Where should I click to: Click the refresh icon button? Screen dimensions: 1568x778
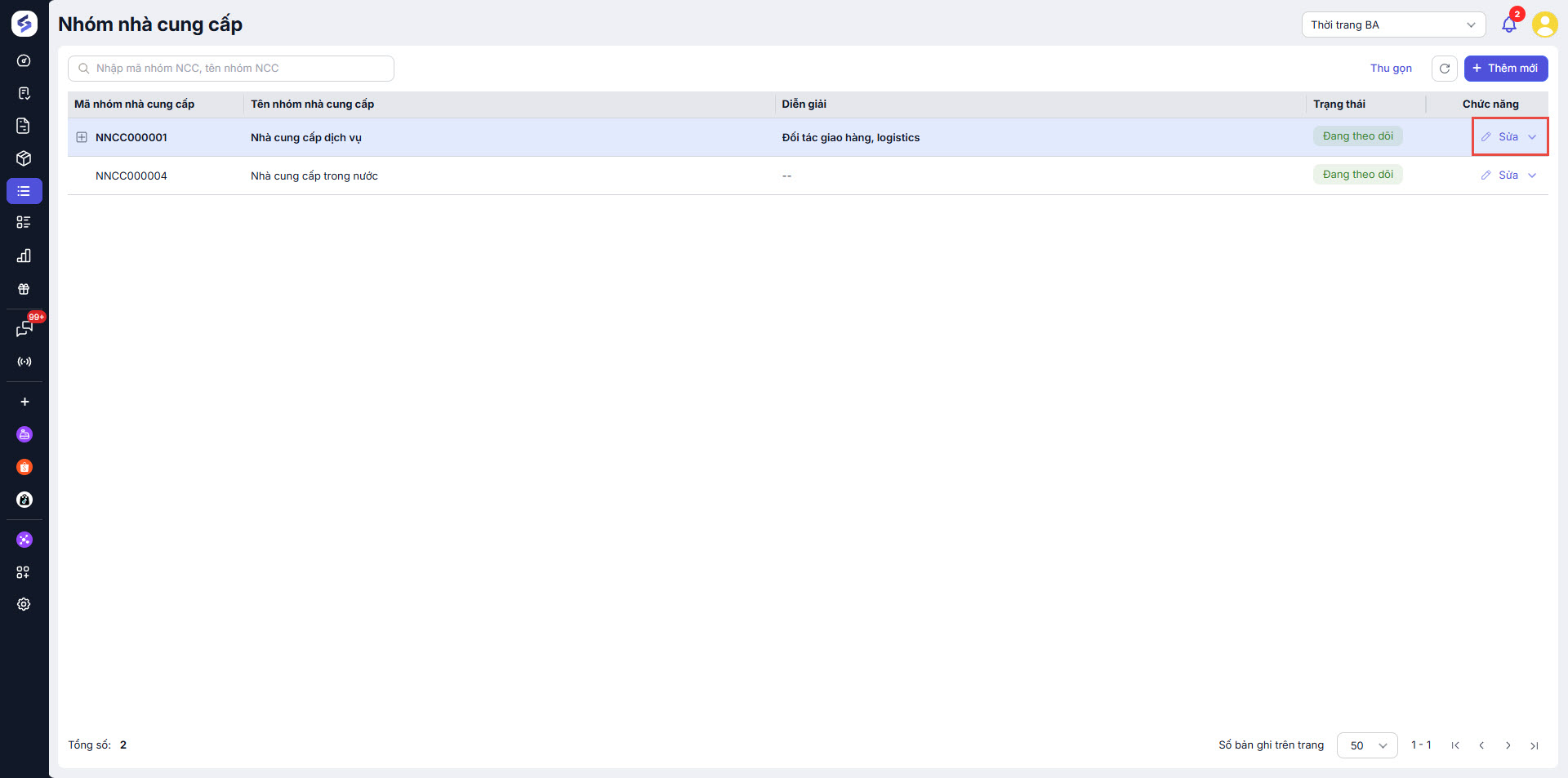coord(1445,69)
